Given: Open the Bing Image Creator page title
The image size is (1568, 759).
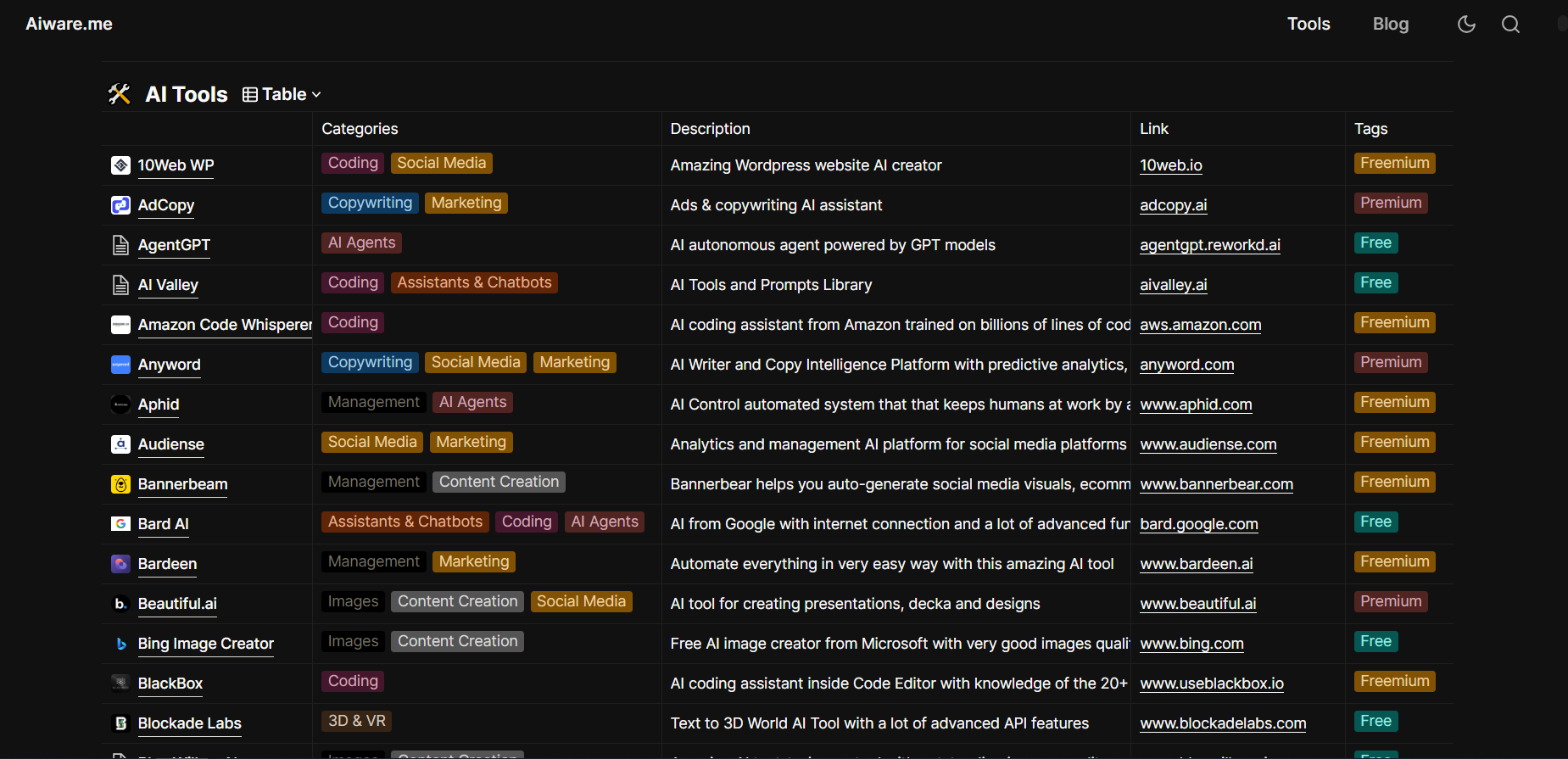Looking at the screenshot, I should coord(206,644).
